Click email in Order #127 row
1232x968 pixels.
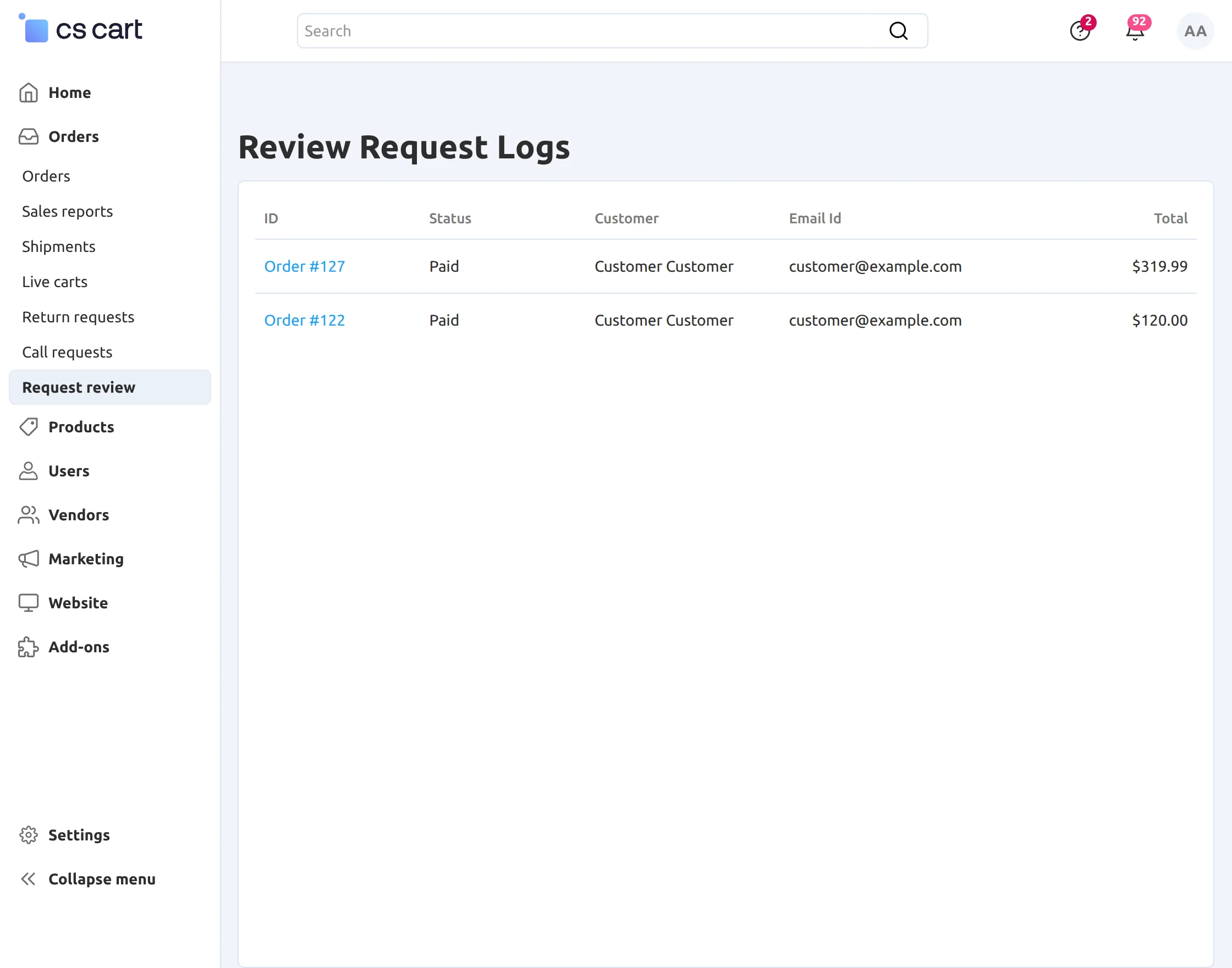coord(875,266)
